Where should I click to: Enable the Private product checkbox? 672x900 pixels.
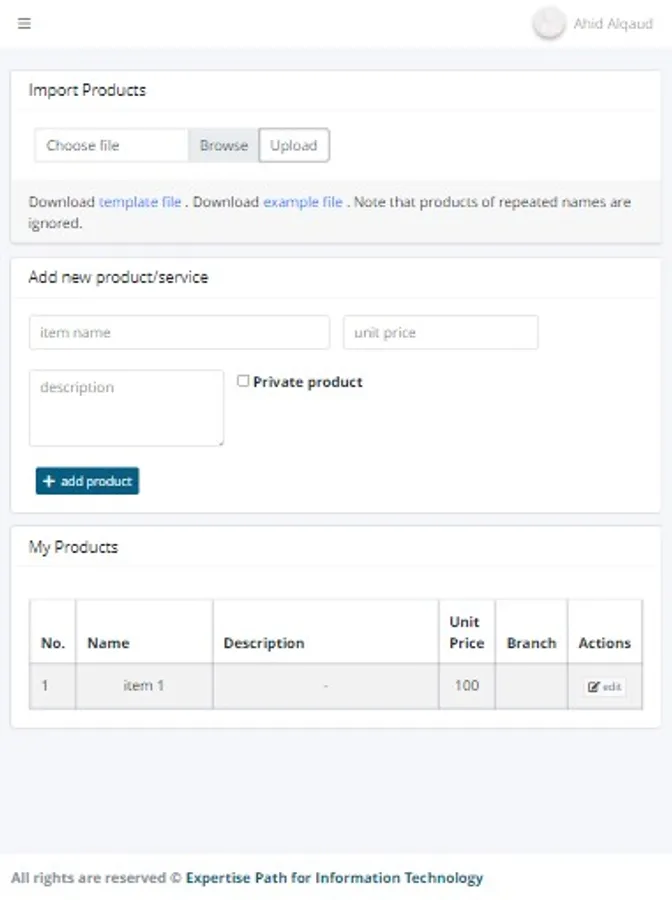(x=243, y=381)
